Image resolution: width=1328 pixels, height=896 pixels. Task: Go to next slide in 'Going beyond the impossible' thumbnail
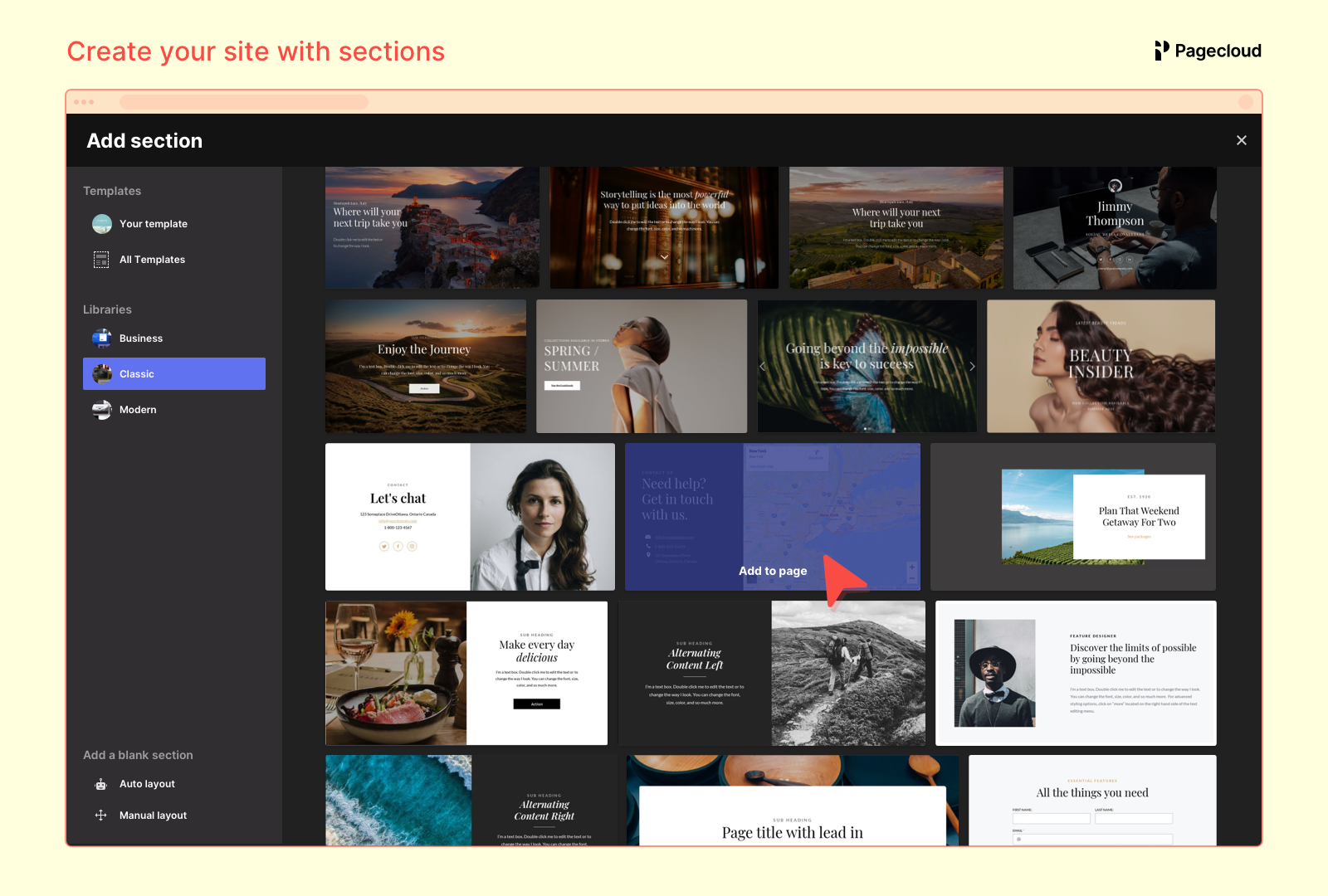(972, 366)
